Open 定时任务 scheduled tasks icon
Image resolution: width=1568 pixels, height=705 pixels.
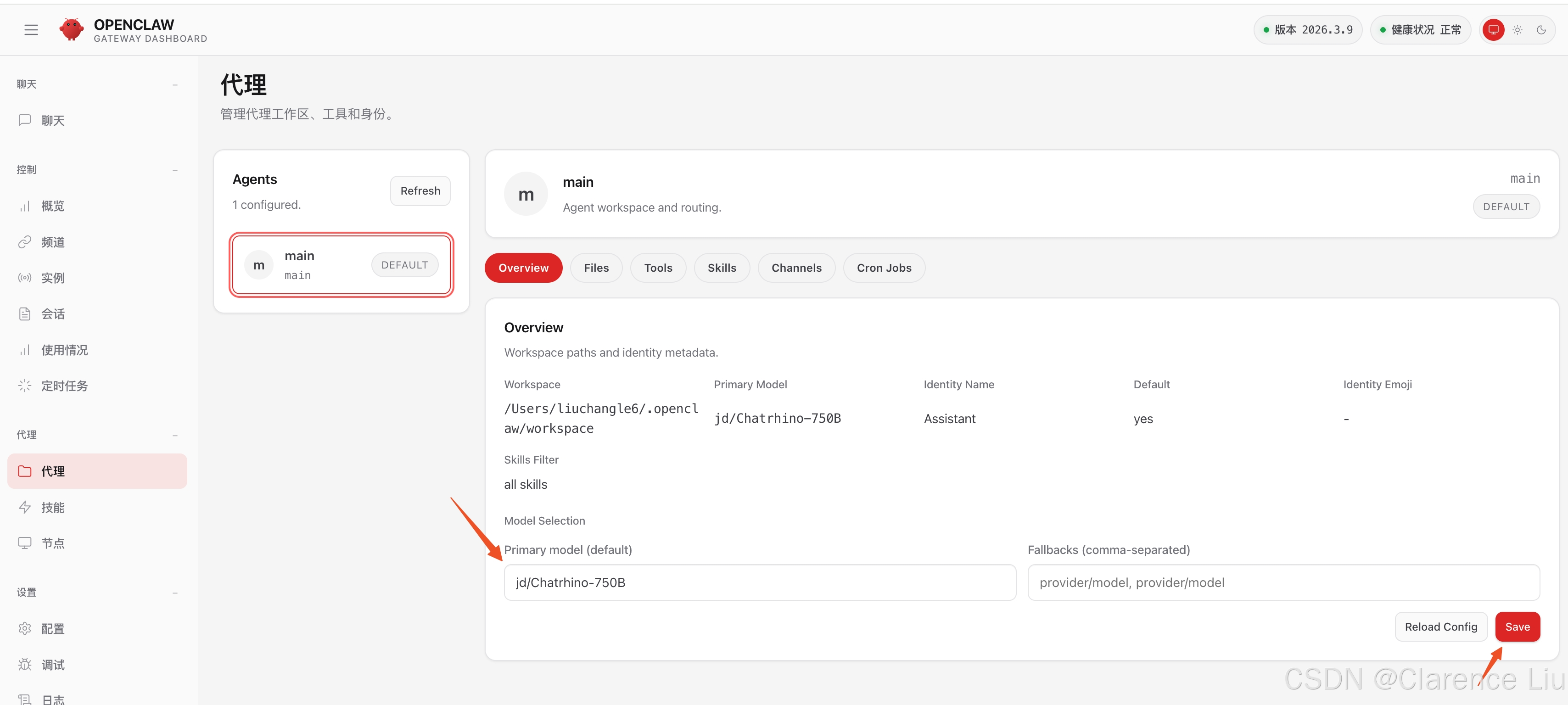pyautogui.click(x=24, y=386)
